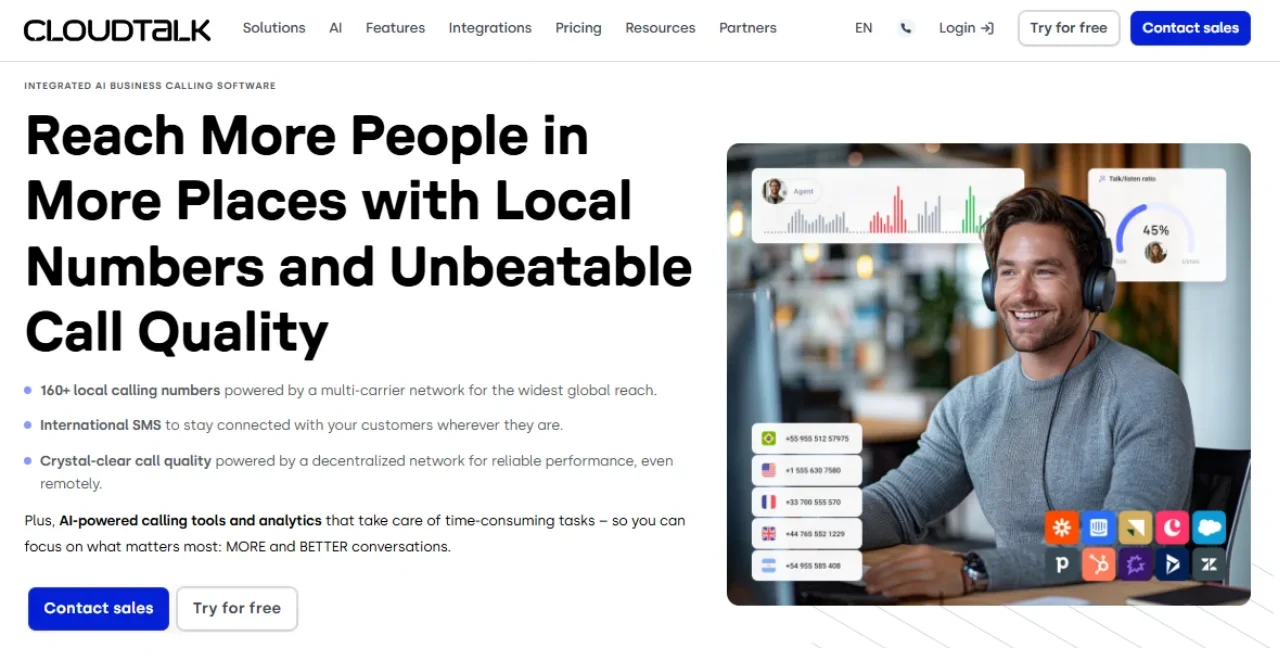Screen dimensions: 1280x660
Task: Click Try for free in the header
Action: pyautogui.click(x=1069, y=28)
